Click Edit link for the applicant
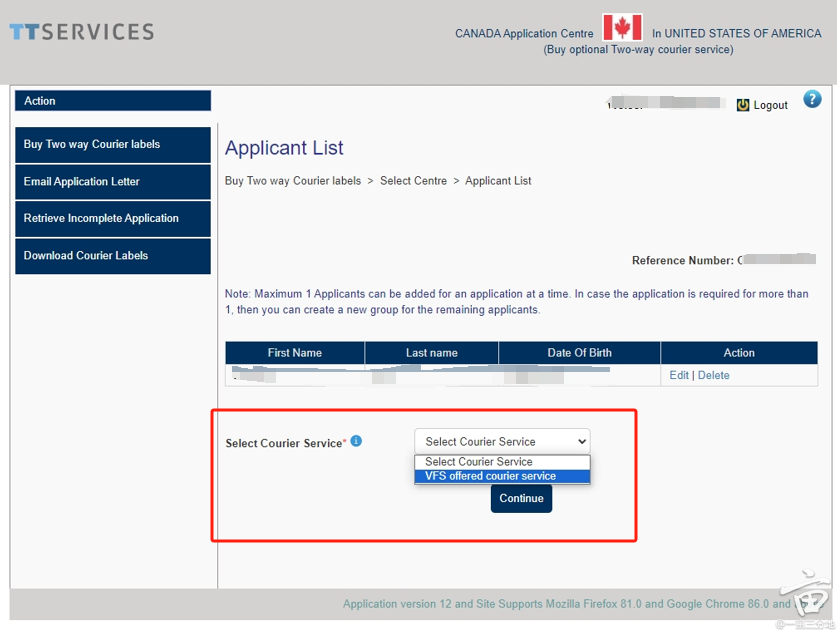Screen dimensions: 837x630 click(x=679, y=375)
